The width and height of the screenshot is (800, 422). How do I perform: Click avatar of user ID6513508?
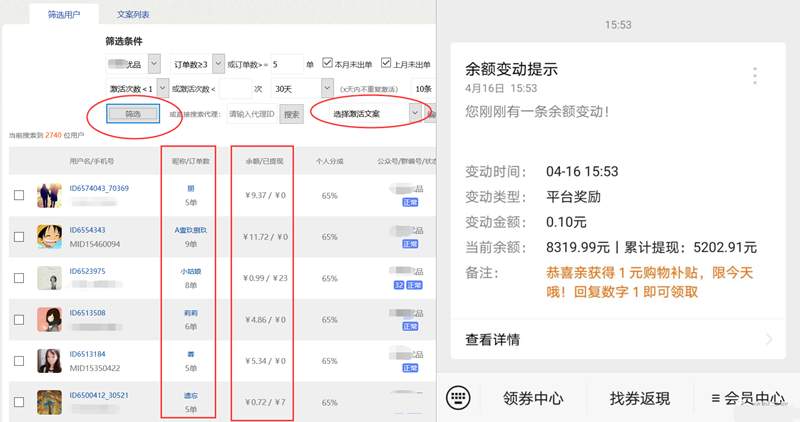coord(49,319)
